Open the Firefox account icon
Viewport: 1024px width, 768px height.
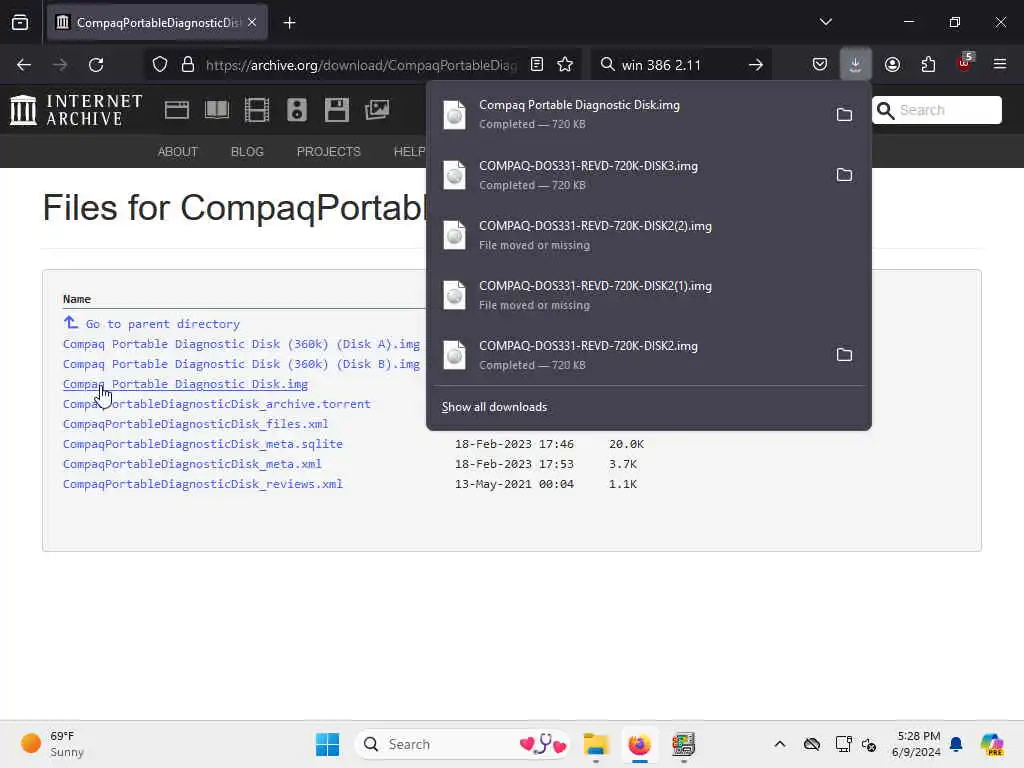coord(892,64)
